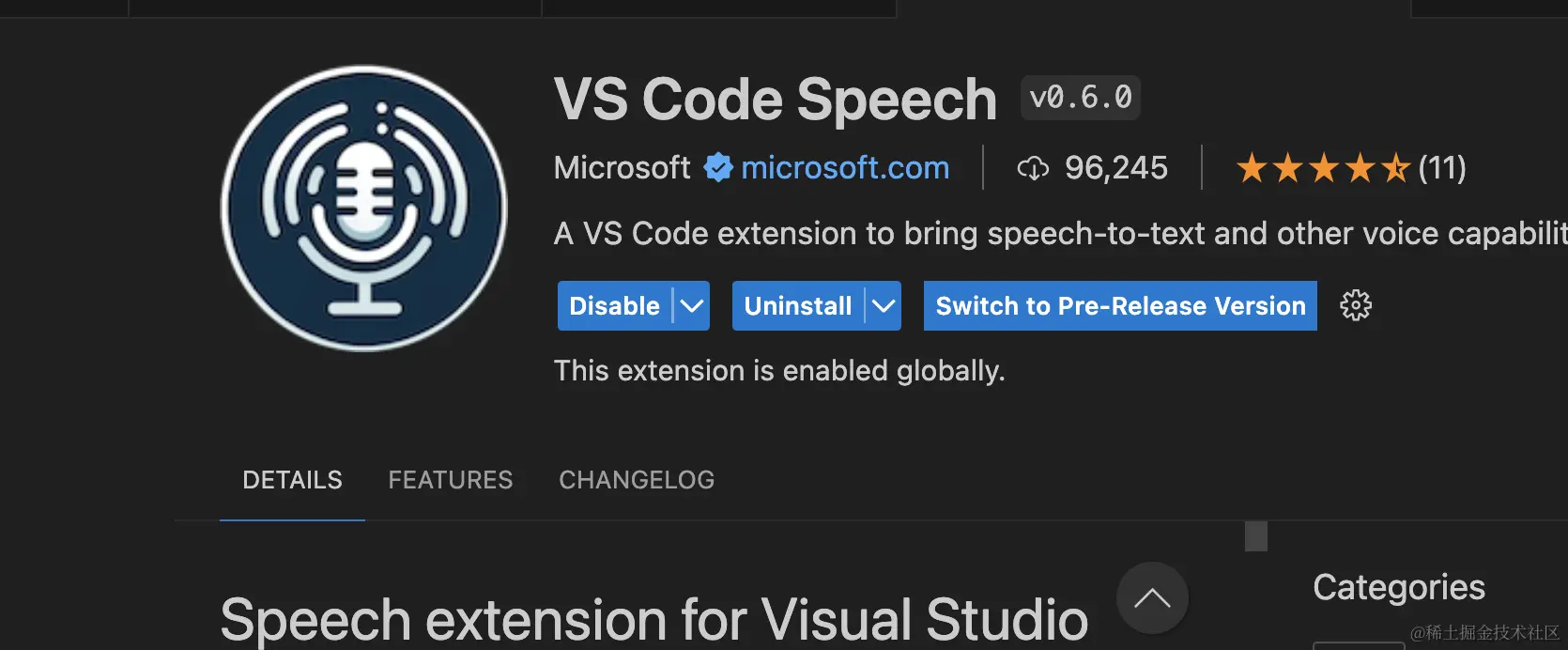Click the extension description text
The width and height of the screenshot is (1568, 650).
point(1060,233)
